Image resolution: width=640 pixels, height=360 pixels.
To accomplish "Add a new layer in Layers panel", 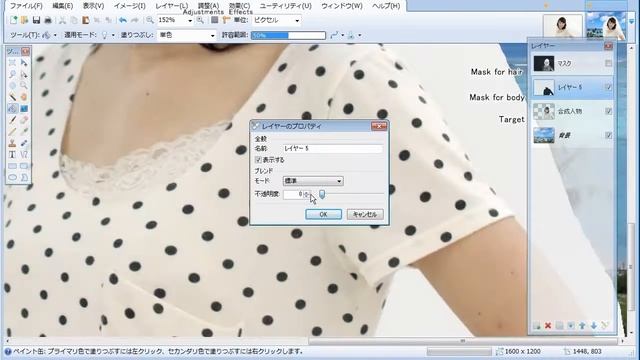I will tap(537, 325).
